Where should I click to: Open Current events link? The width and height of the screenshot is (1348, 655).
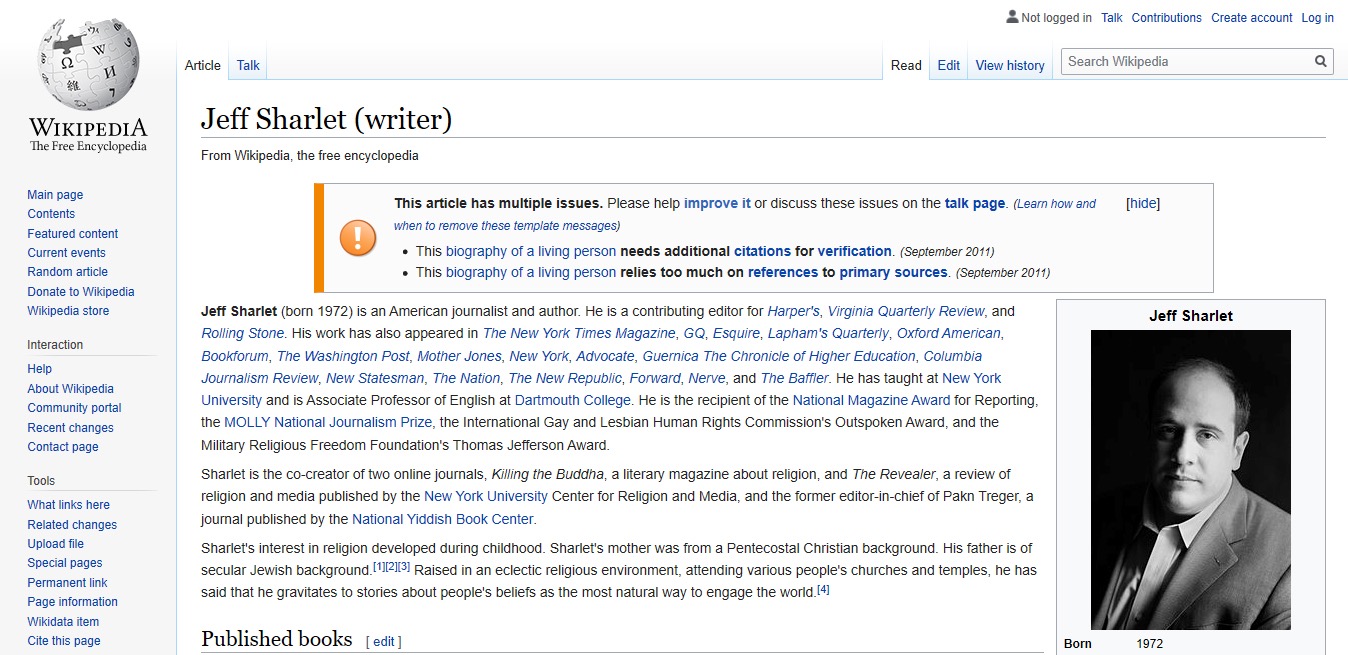pyautogui.click(x=66, y=253)
